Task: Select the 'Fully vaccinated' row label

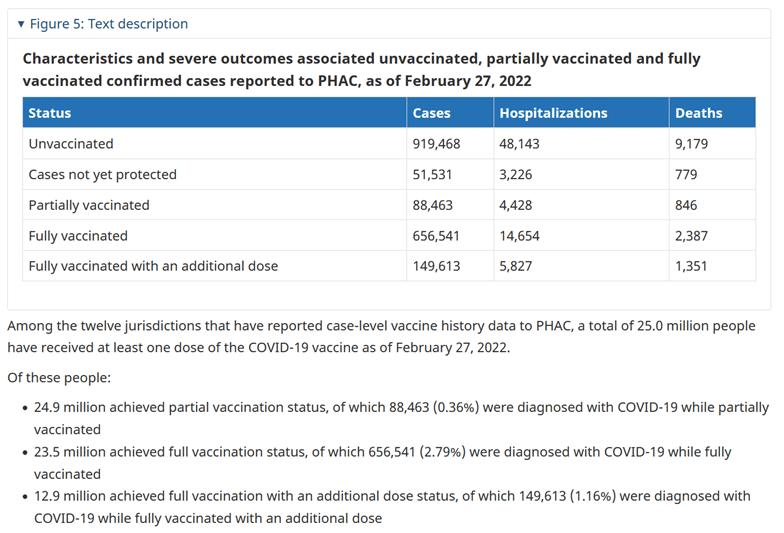Action: coord(78,236)
